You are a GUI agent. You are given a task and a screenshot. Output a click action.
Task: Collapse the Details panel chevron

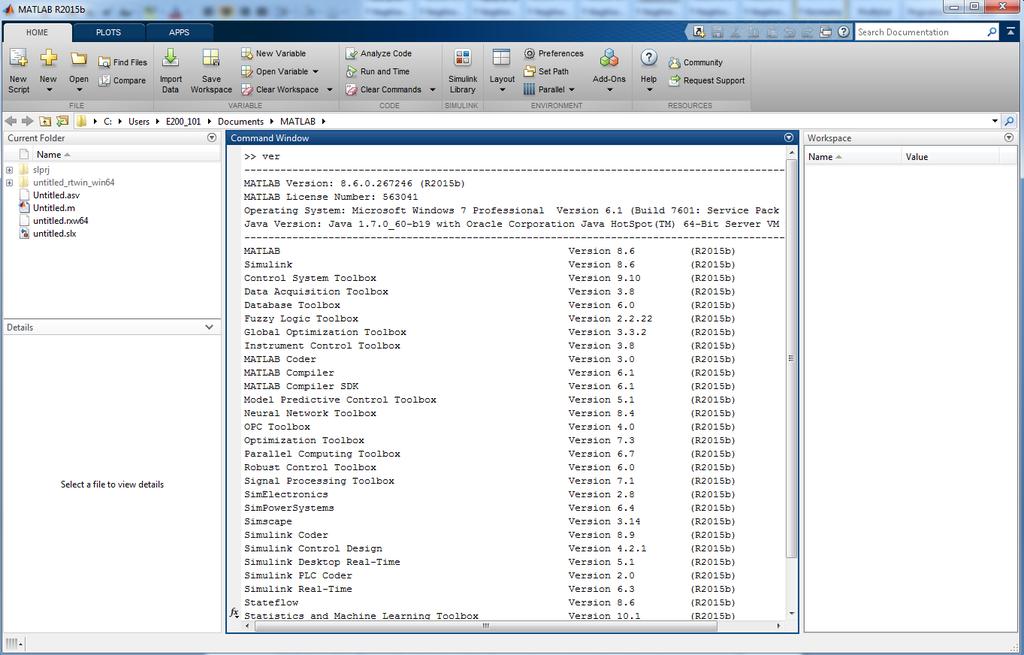[x=209, y=327]
